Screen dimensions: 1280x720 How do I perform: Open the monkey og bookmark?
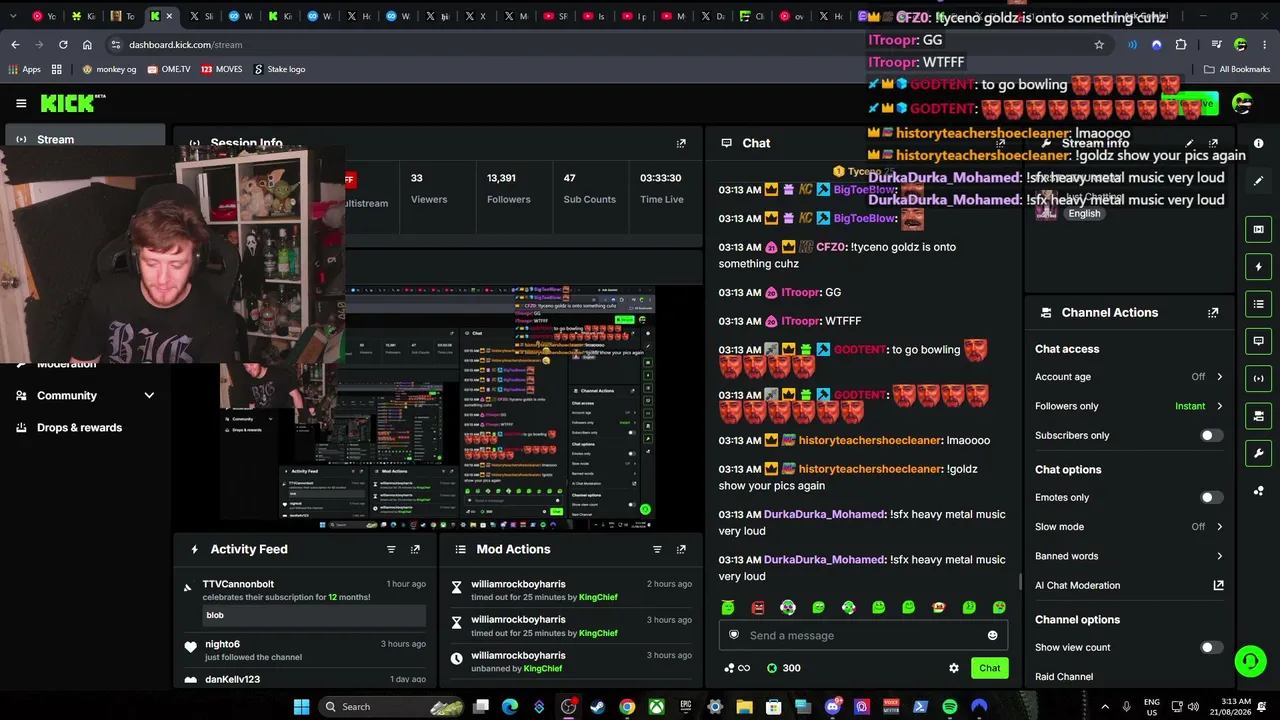109,69
